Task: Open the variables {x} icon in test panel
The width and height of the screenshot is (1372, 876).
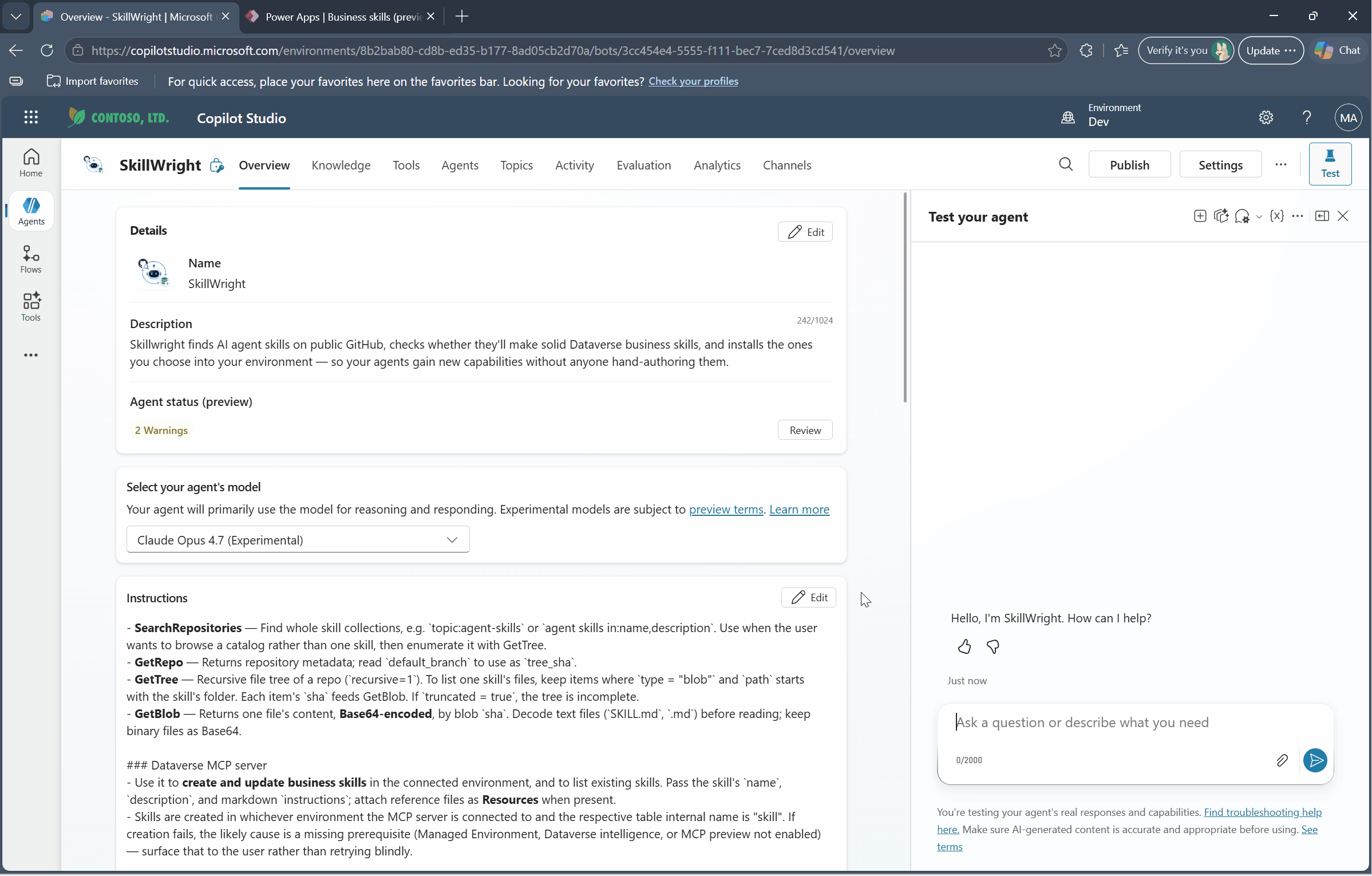Action: point(1276,216)
